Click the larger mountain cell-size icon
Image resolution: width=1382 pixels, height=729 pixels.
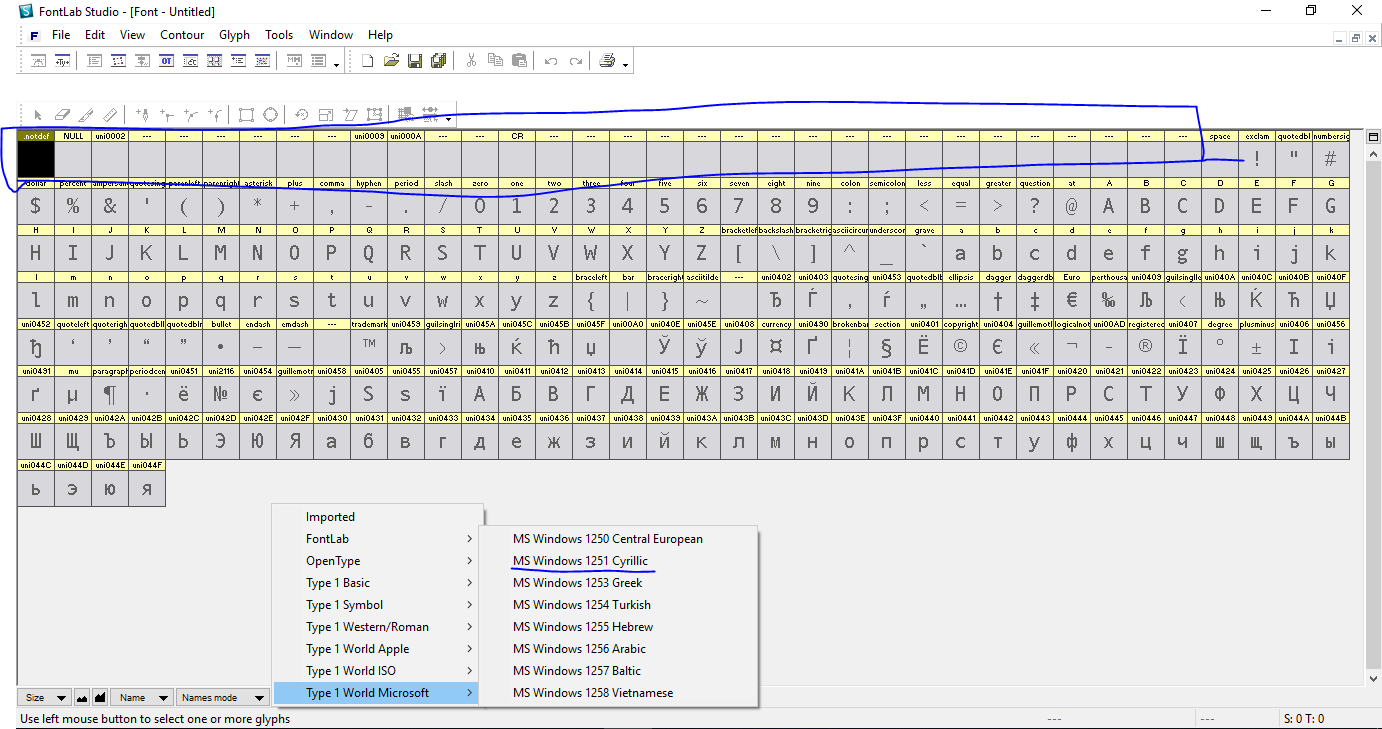tap(99, 697)
